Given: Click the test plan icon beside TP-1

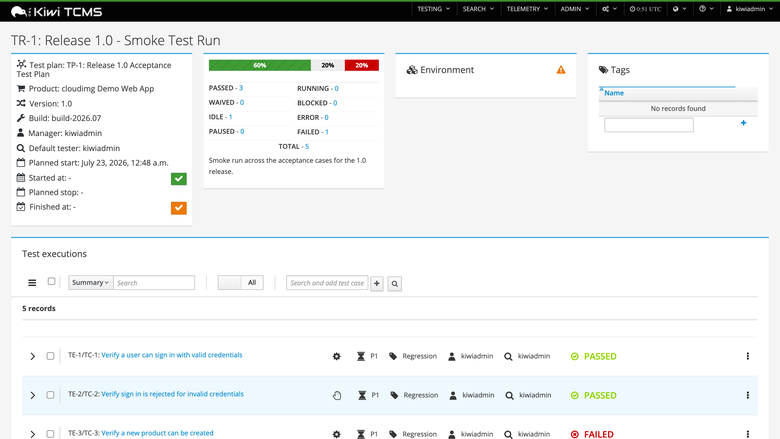Looking at the screenshot, I should coord(21,64).
